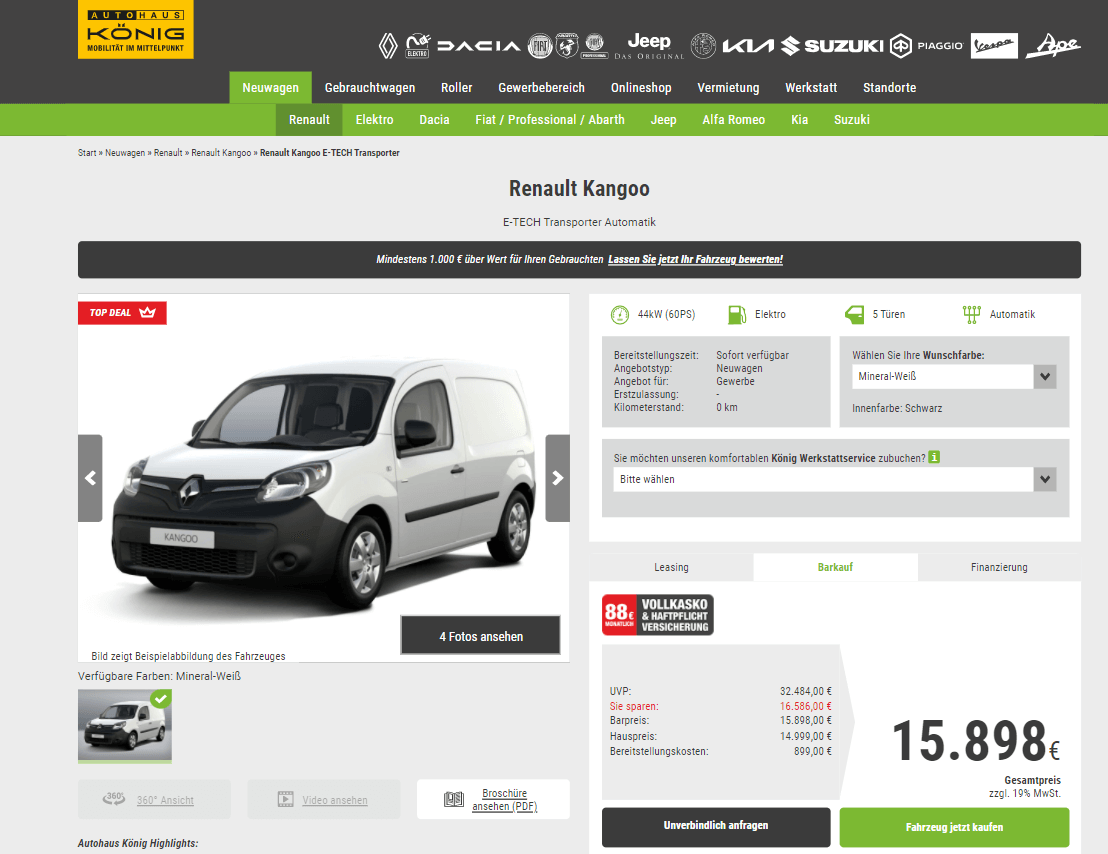1108x854 pixels.
Task: Go to the 'Start' breadcrumb link
Action: 87,153
